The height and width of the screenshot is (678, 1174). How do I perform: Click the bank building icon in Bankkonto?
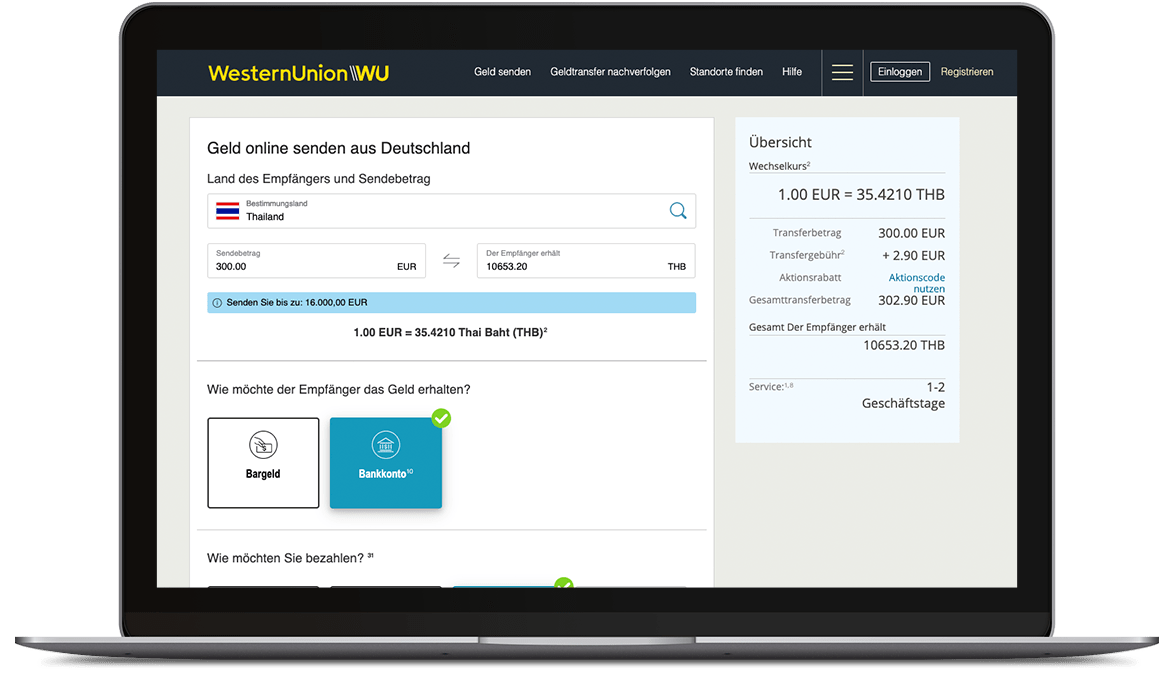[x=386, y=445]
